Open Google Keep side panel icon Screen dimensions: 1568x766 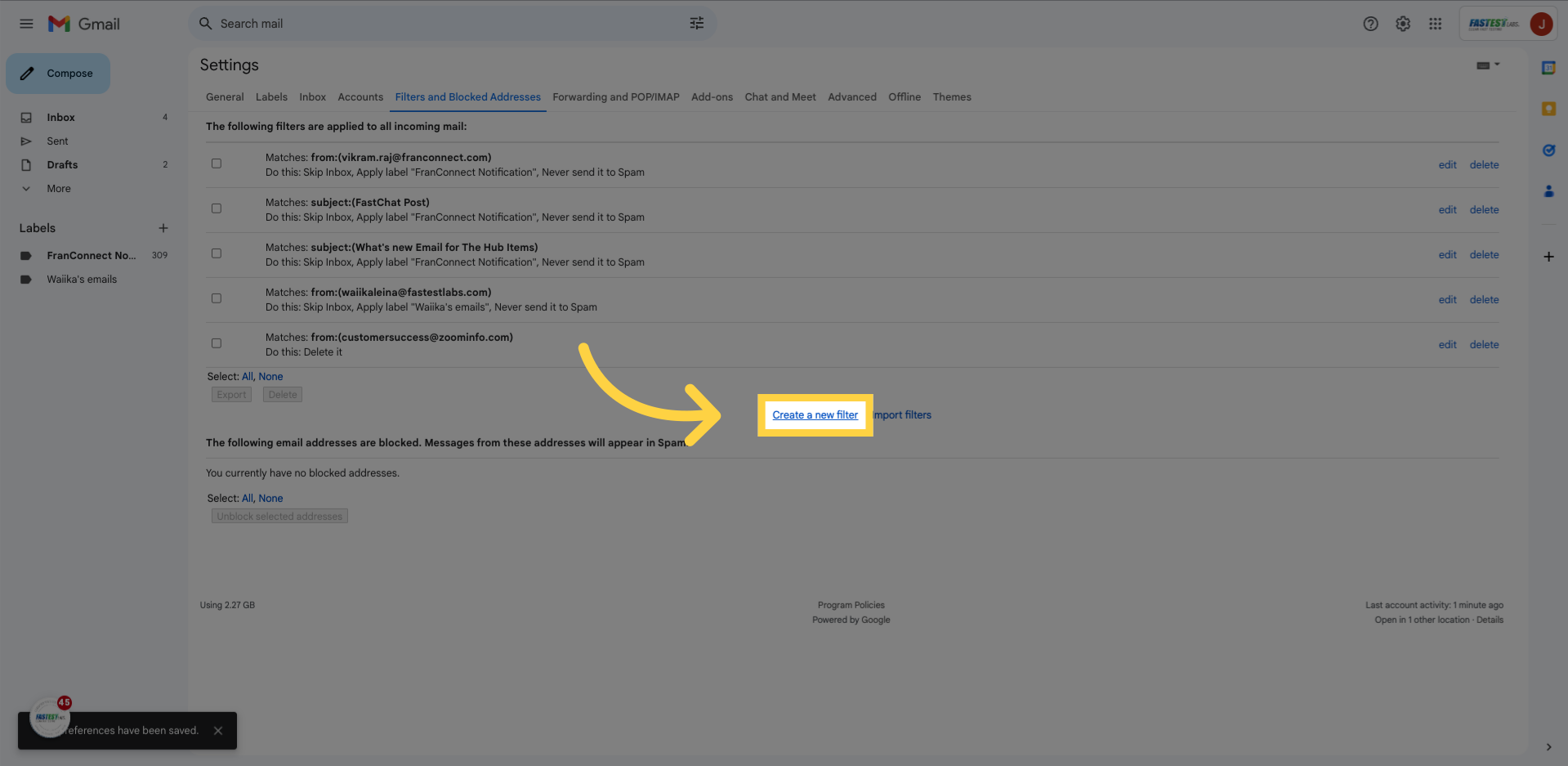click(x=1548, y=109)
